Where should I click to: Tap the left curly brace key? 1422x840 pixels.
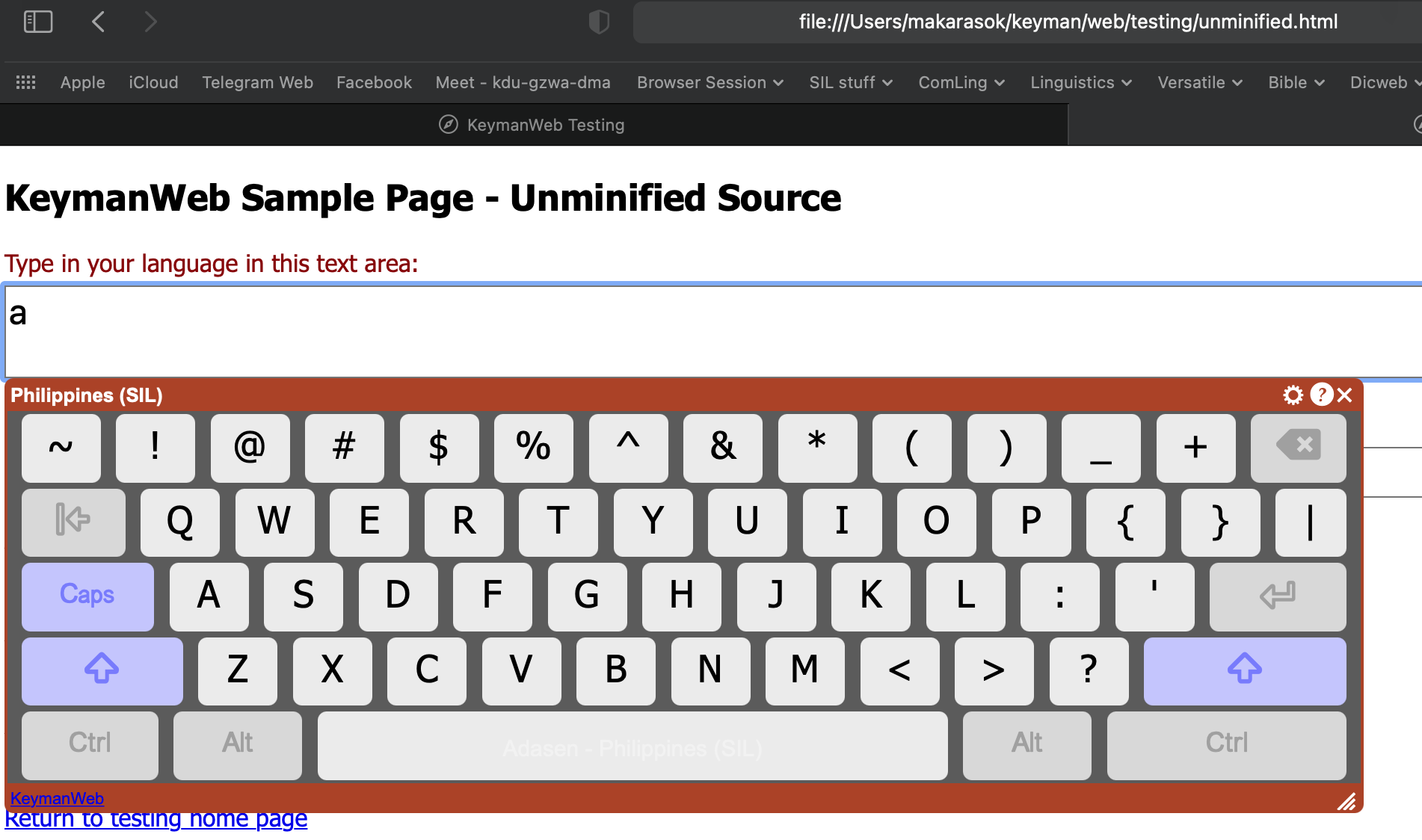1126,521
